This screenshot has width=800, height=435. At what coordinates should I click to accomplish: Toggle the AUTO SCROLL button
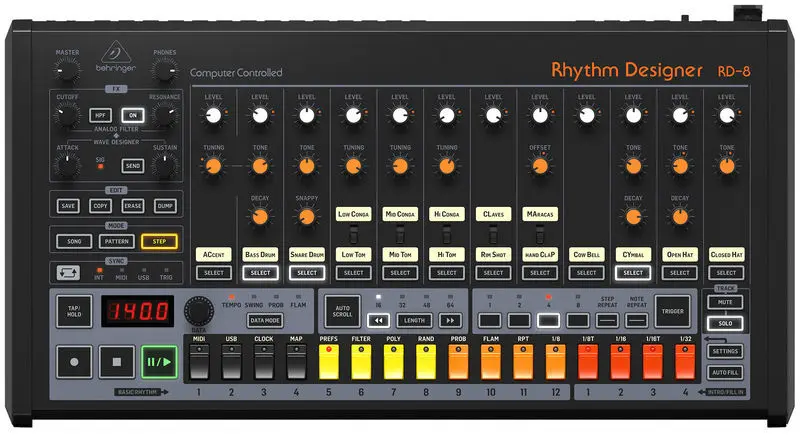[x=342, y=311]
